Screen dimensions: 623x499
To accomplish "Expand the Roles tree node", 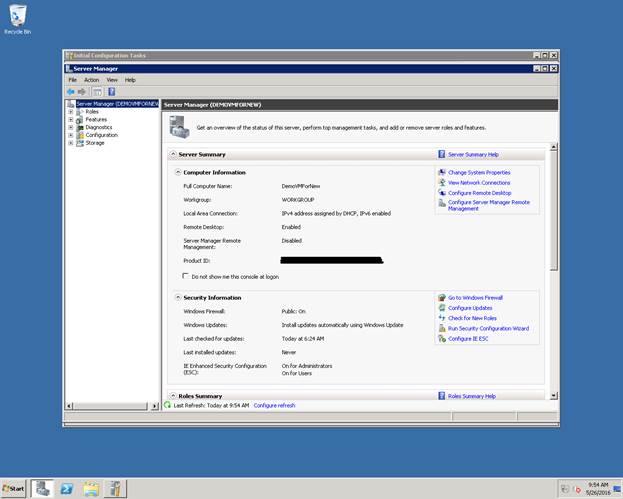I will [71, 112].
